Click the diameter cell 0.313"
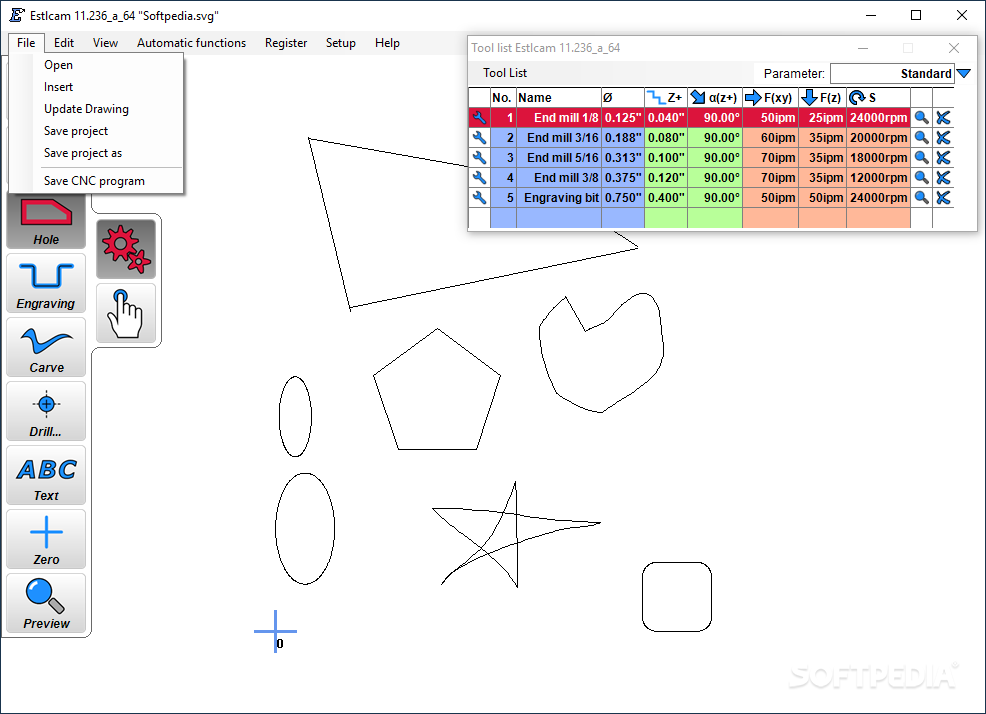The width and height of the screenshot is (986, 714). [623, 158]
